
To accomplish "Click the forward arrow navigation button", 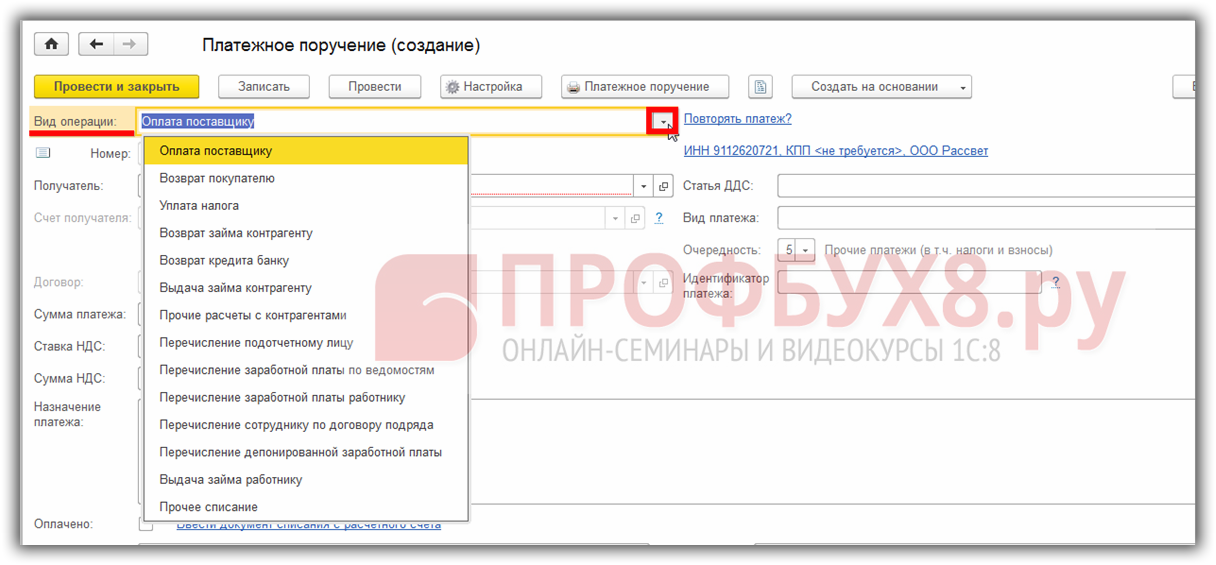I will (130, 44).
